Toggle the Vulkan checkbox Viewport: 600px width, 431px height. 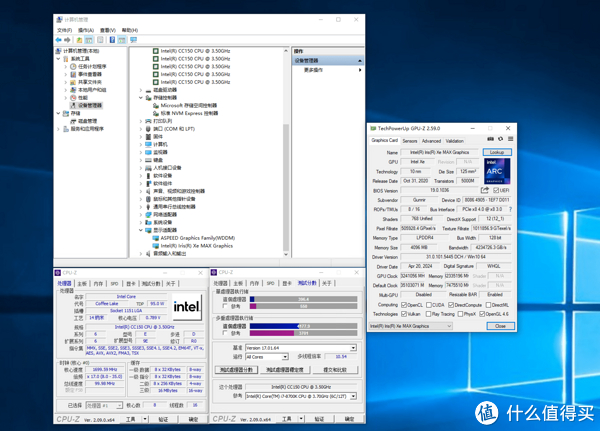point(405,314)
